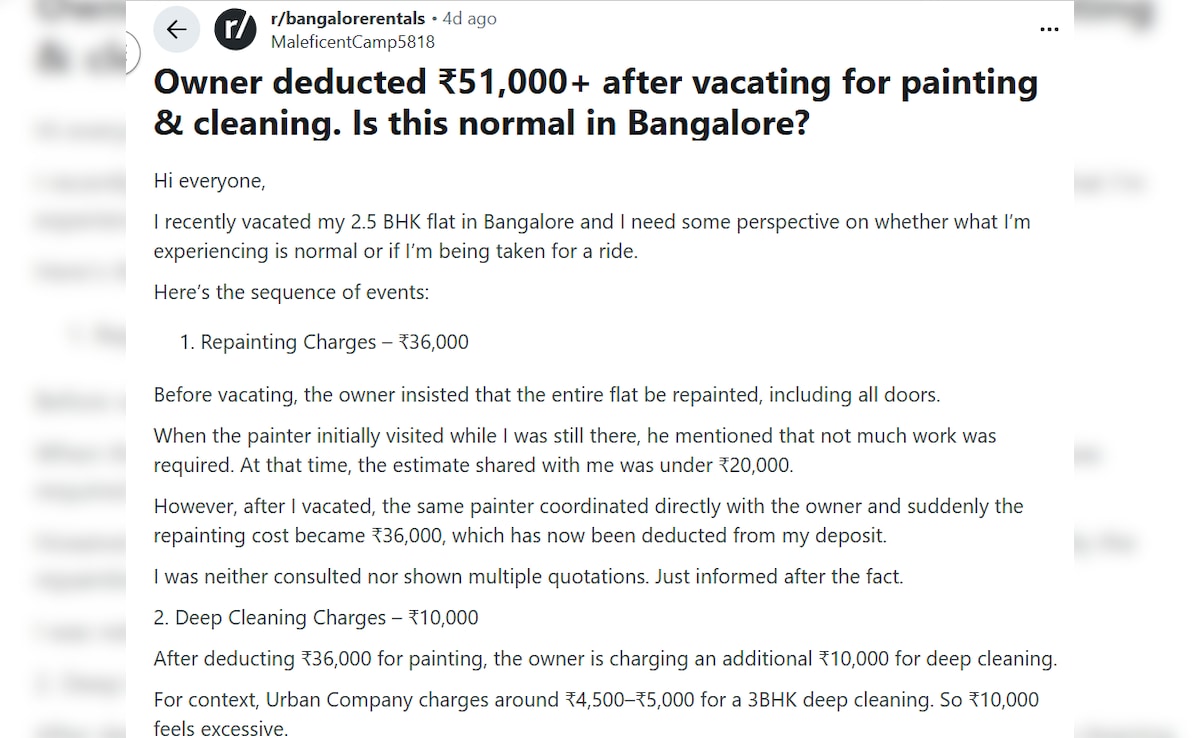Click the blurred background left of the post
The width and height of the screenshot is (1200, 738).
tap(60, 400)
